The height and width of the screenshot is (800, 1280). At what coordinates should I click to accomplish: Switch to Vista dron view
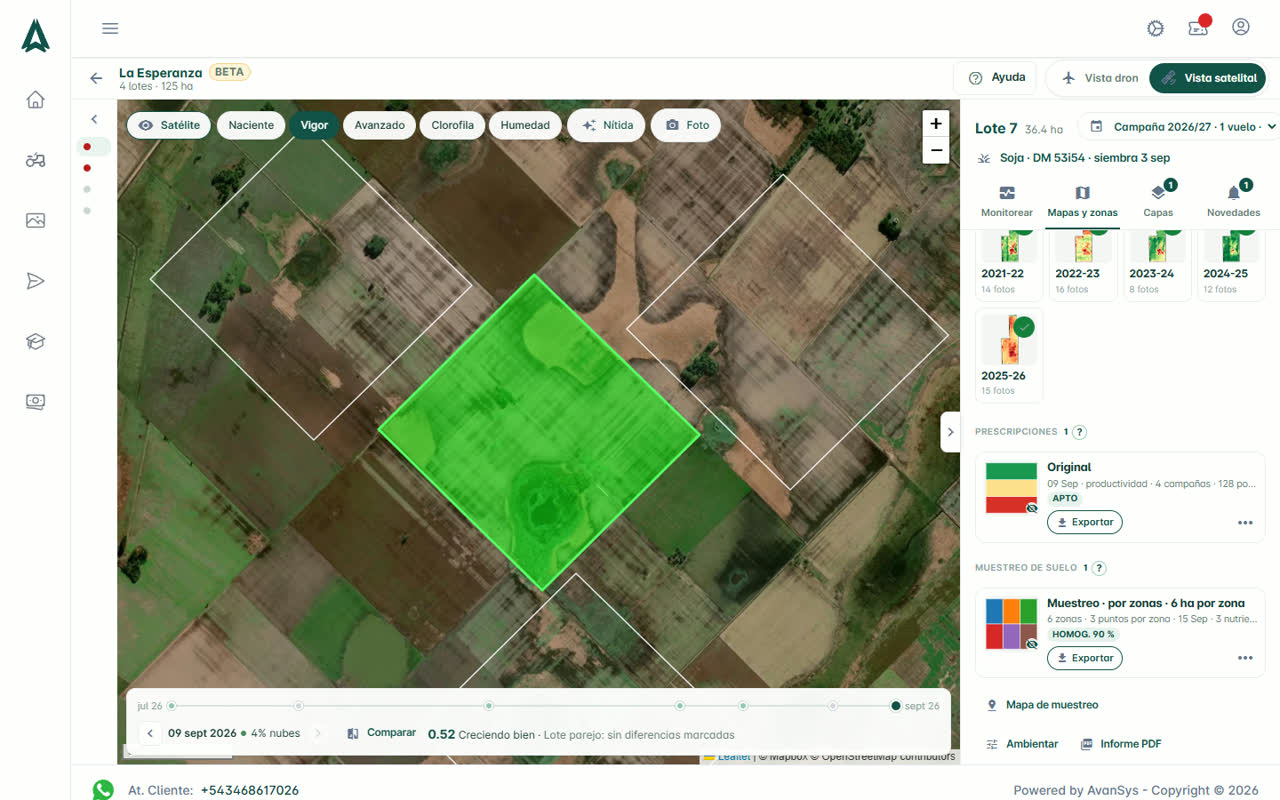tap(1099, 78)
